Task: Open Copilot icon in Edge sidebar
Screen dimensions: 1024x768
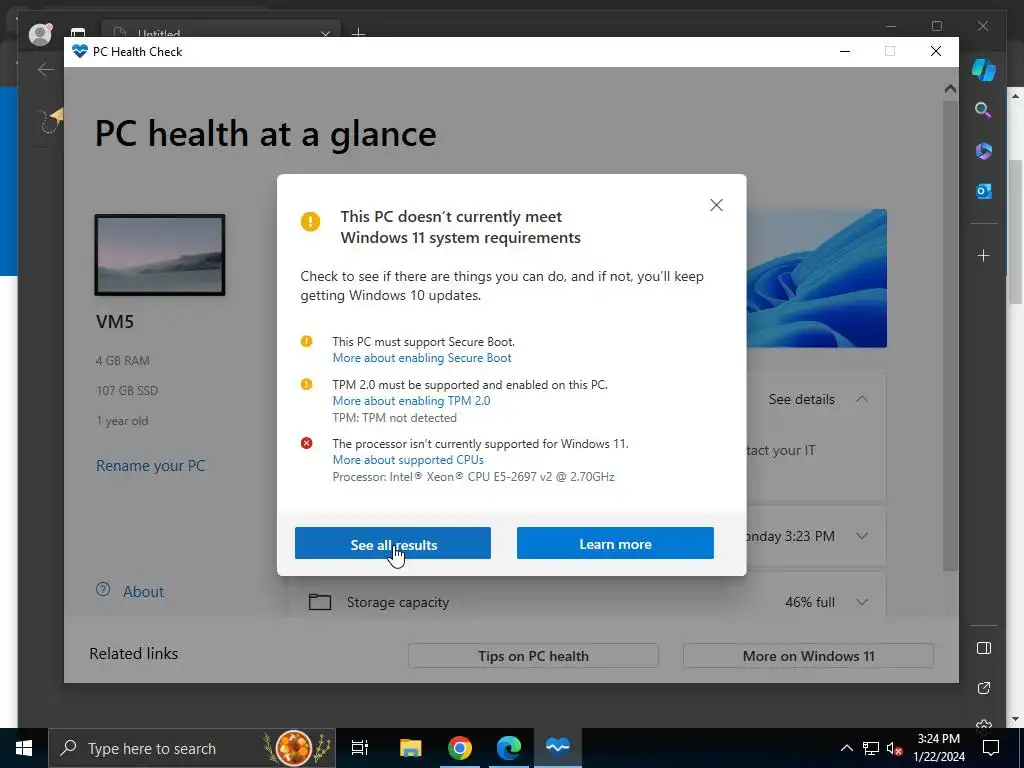Action: click(984, 69)
